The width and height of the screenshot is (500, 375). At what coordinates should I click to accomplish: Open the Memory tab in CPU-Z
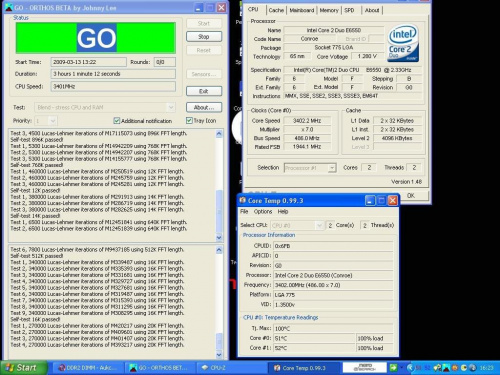[x=329, y=10]
